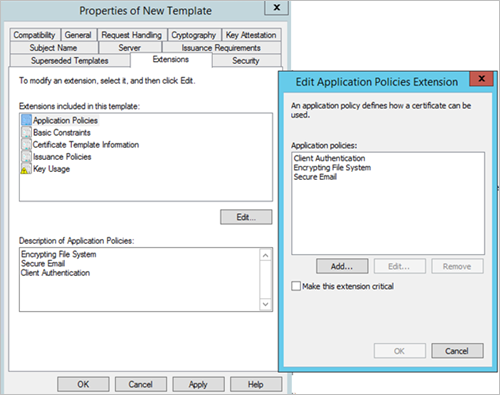Select Application Policies in extensions list
Screen dimensions: 500x395
(x=65, y=120)
